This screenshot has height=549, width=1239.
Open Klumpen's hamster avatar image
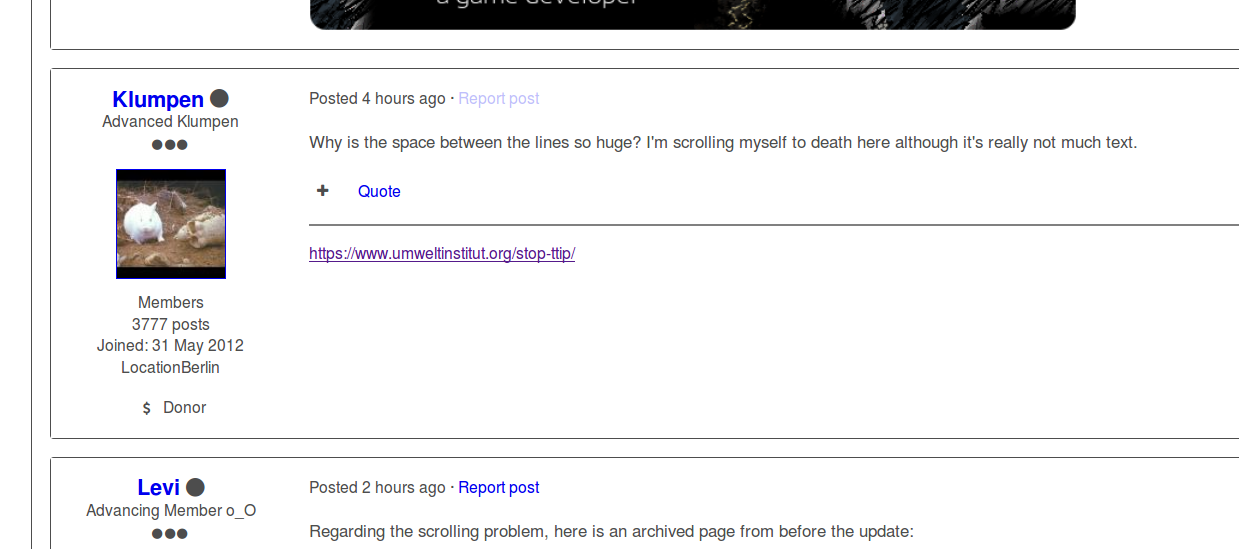coord(171,224)
